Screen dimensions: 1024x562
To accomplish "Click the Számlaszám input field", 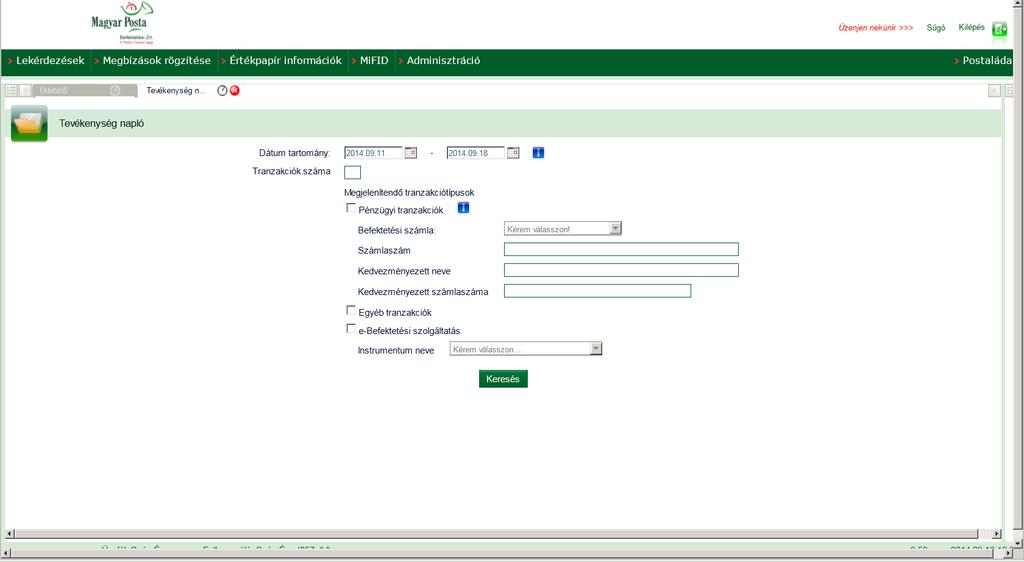I will (621, 249).
